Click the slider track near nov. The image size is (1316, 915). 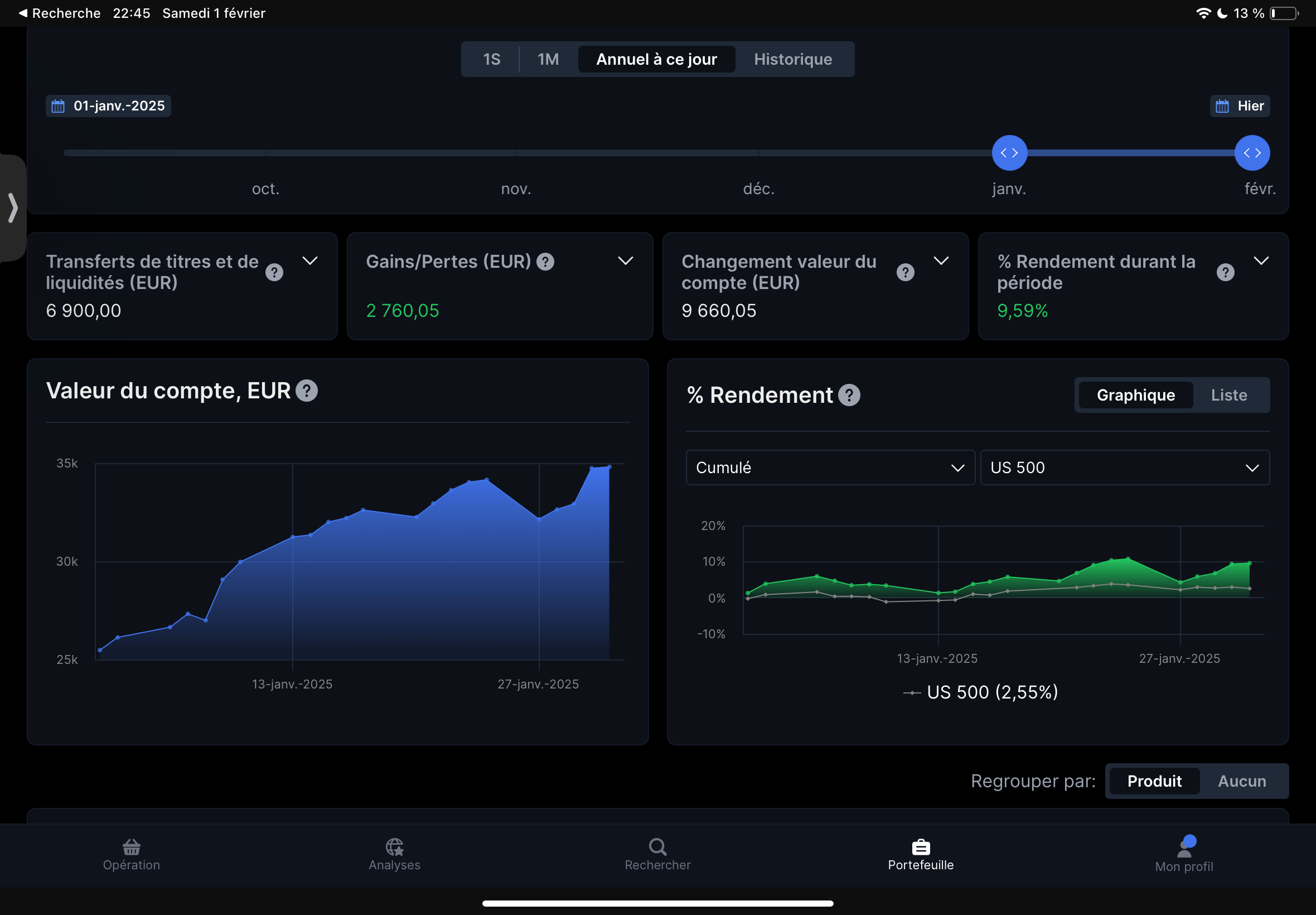pos(516,153)
